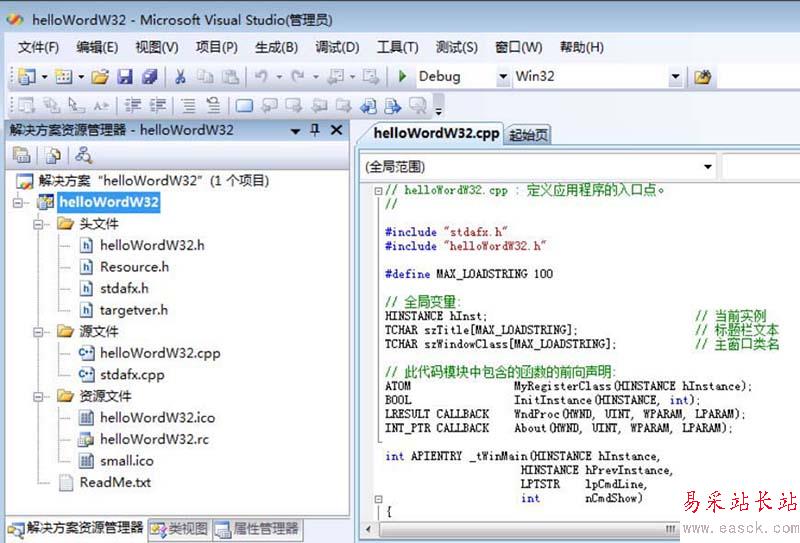The height and width of the screenshot is (543, 800).
Task: Select helloWordW32.cpp in the tree
Action: point(160,353)
